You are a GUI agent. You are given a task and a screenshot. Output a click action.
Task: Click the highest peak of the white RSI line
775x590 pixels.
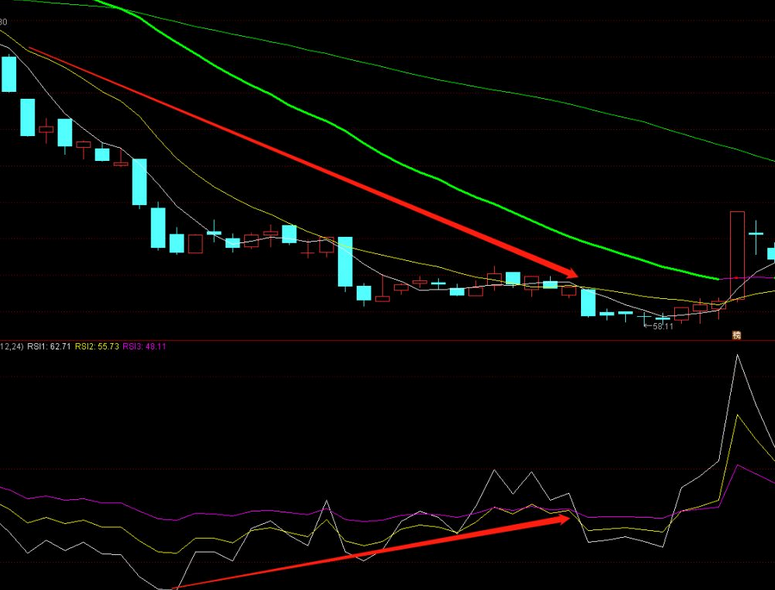(x=739, y=355)
